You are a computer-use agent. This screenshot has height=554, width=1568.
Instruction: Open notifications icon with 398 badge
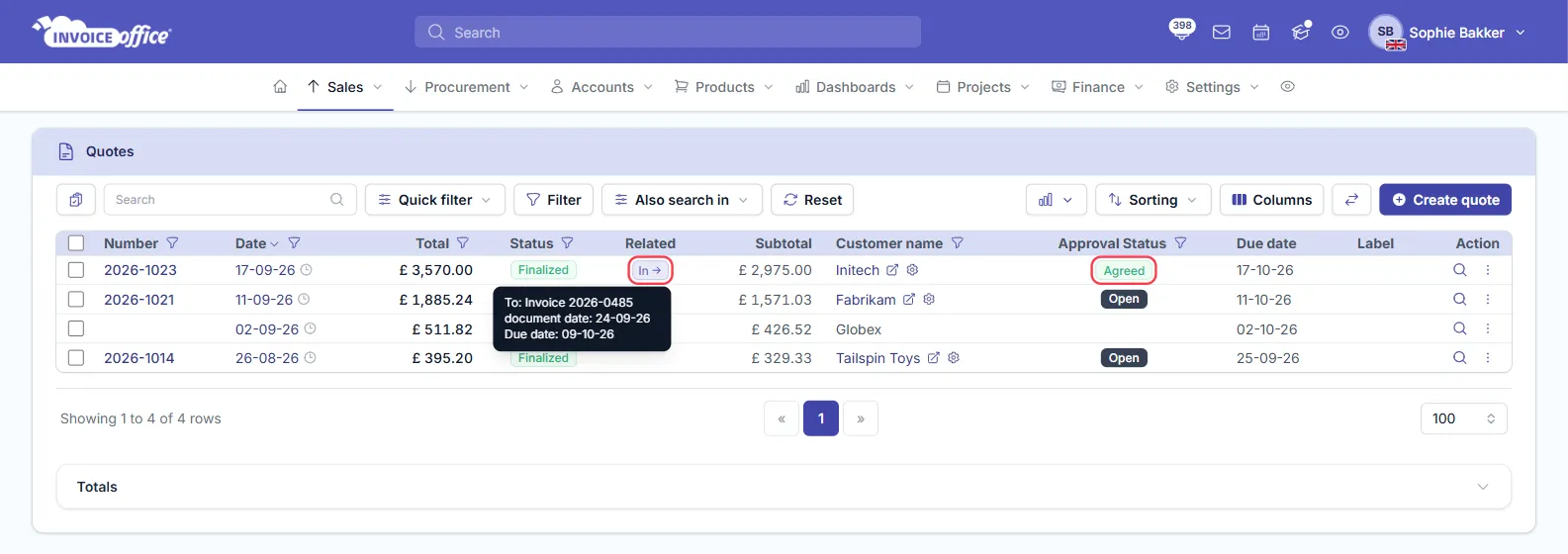(x=1181, y=31)
